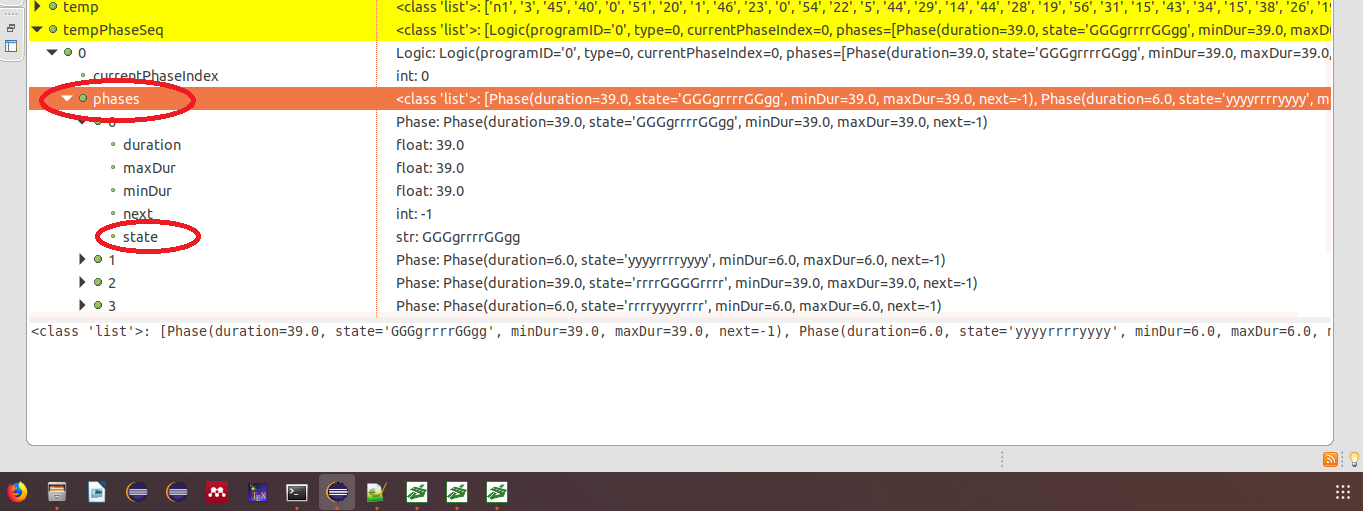This screenshot has height=512, width=1366.
Task: Select the currentPhaseIndex variable
Action: tap(155, 76)
